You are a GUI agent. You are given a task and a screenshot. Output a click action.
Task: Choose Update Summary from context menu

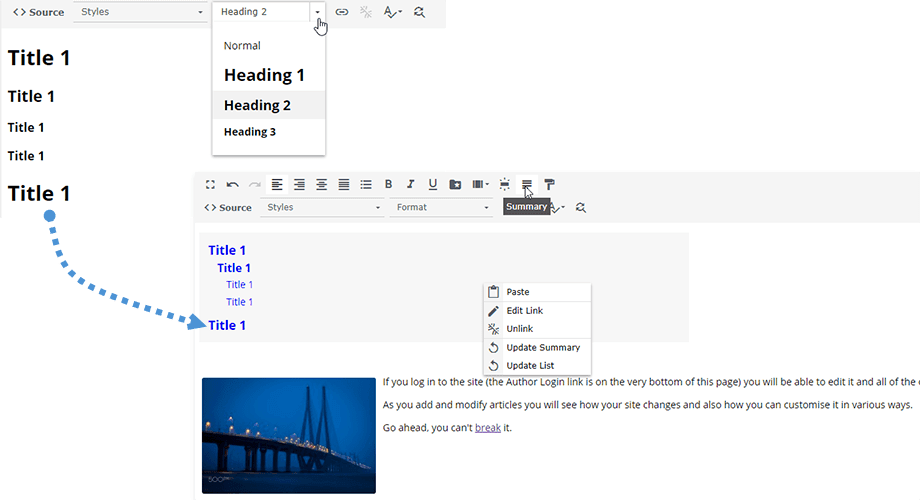(542, 347)
